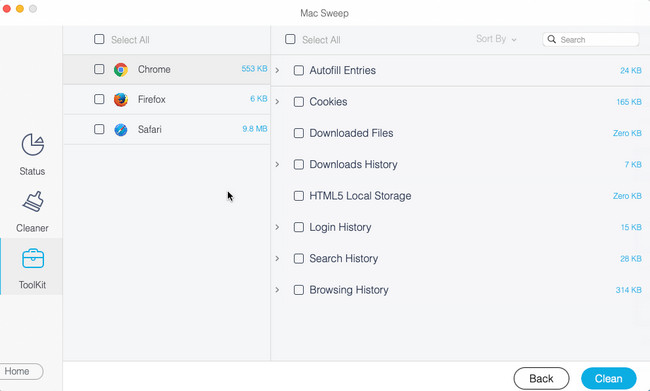
Task: Click the Safari compass icon
Action: pyautogui.click(x=121, y=129)
